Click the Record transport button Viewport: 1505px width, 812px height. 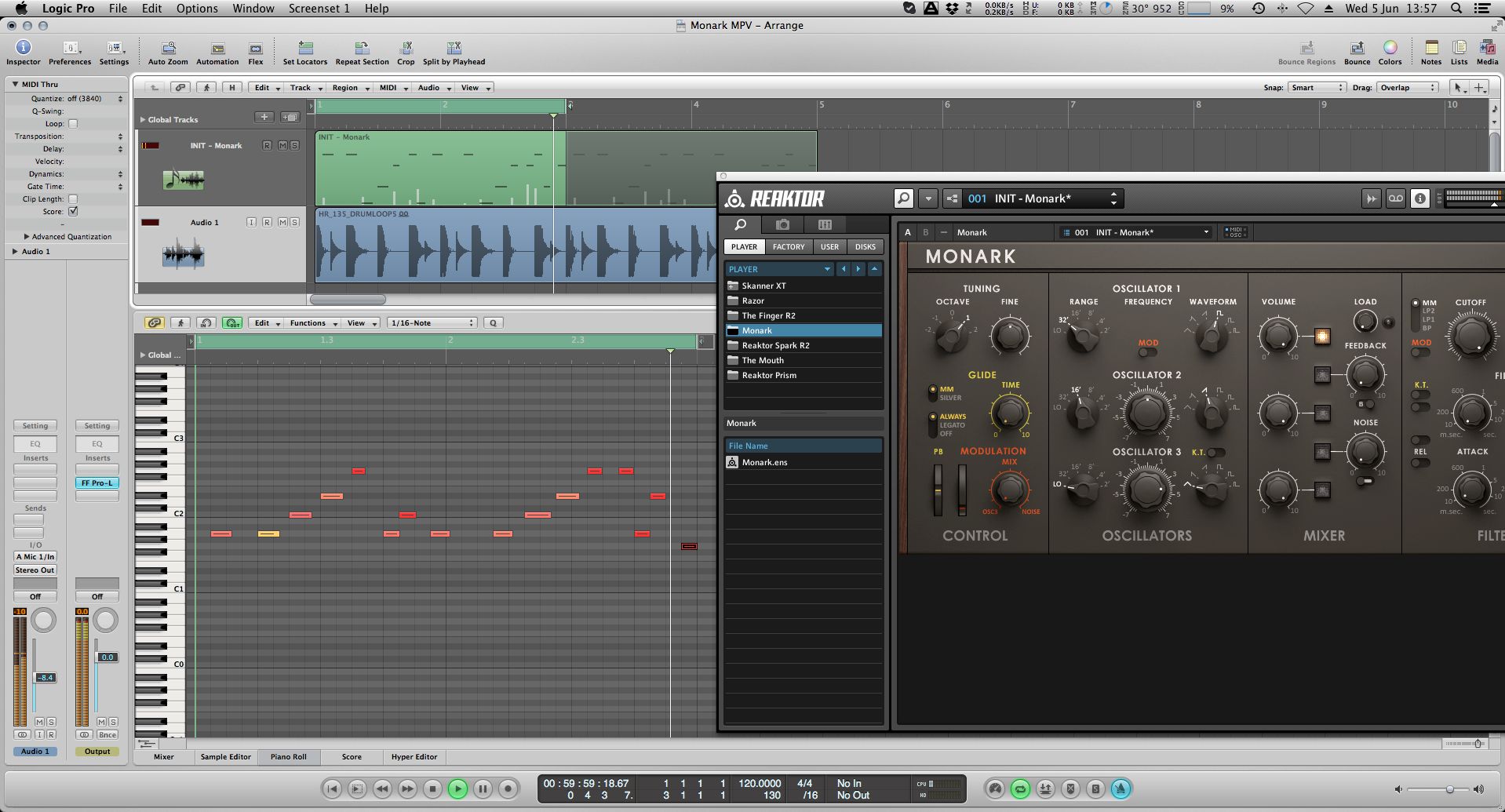[x=508, y=788]
